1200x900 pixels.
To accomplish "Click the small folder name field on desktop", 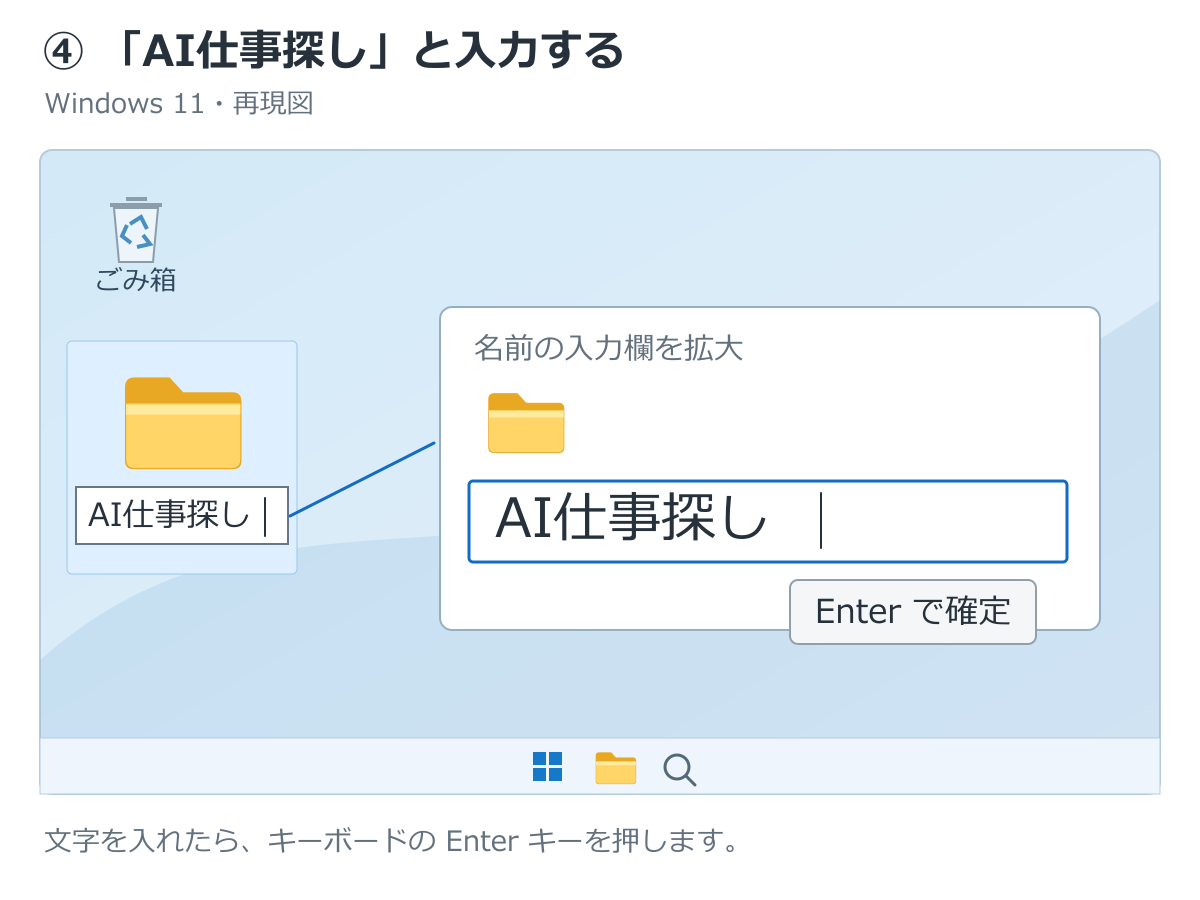I will [x=182, y=516].
